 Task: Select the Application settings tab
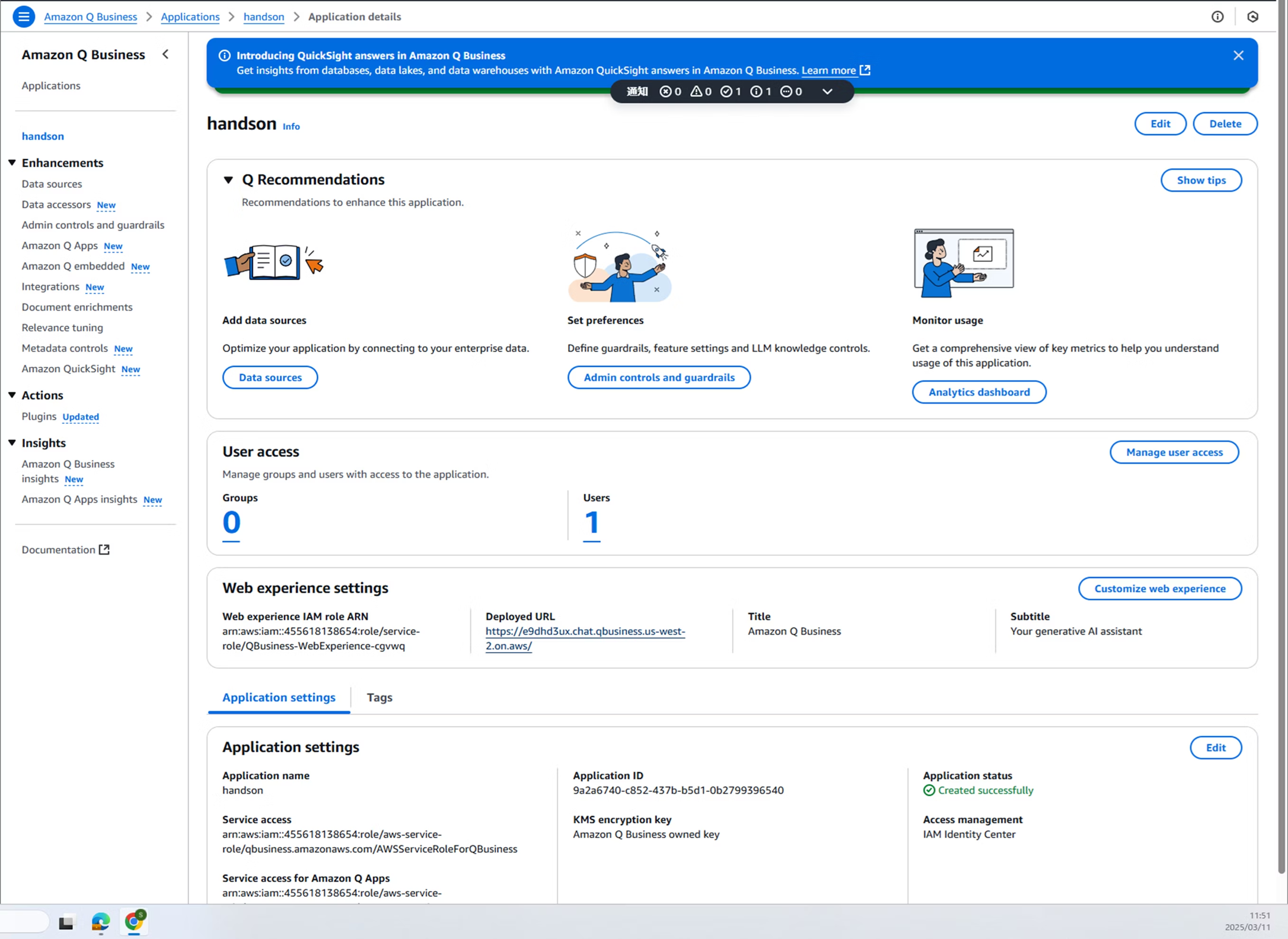[x=279, y=697]
